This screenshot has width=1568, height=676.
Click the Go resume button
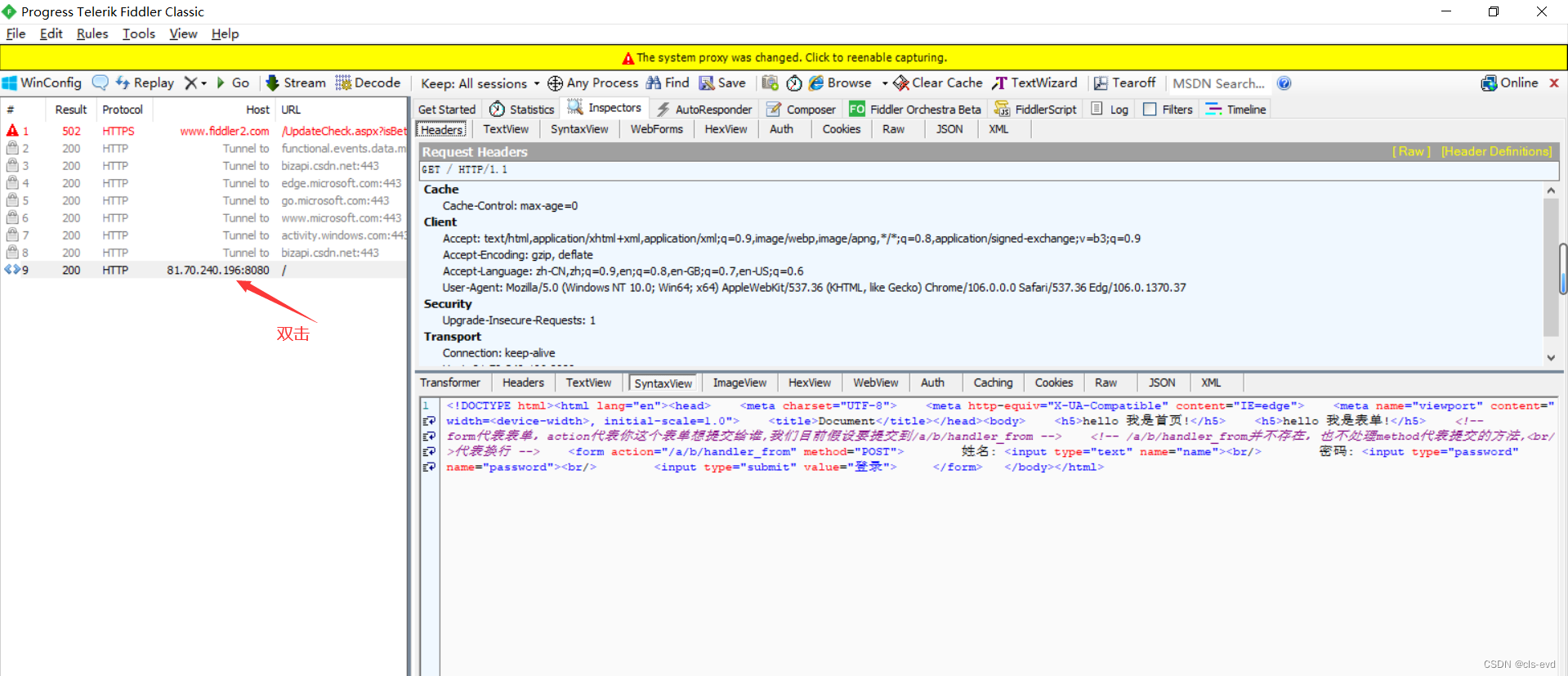tap(233, 83)
